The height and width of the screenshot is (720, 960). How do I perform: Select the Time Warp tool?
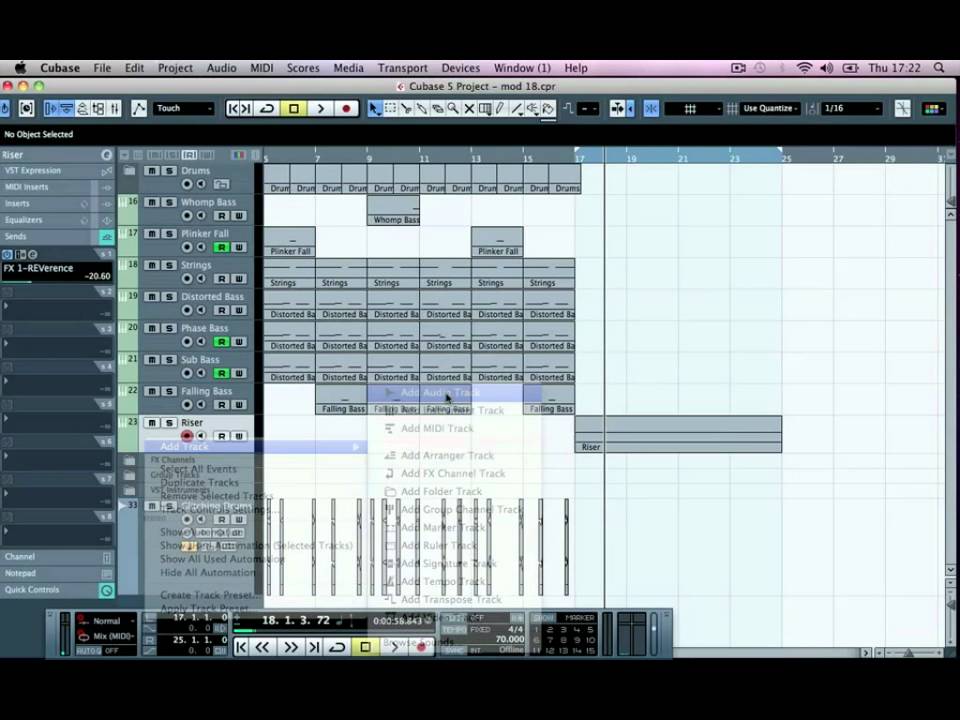[x=485, y=109]
